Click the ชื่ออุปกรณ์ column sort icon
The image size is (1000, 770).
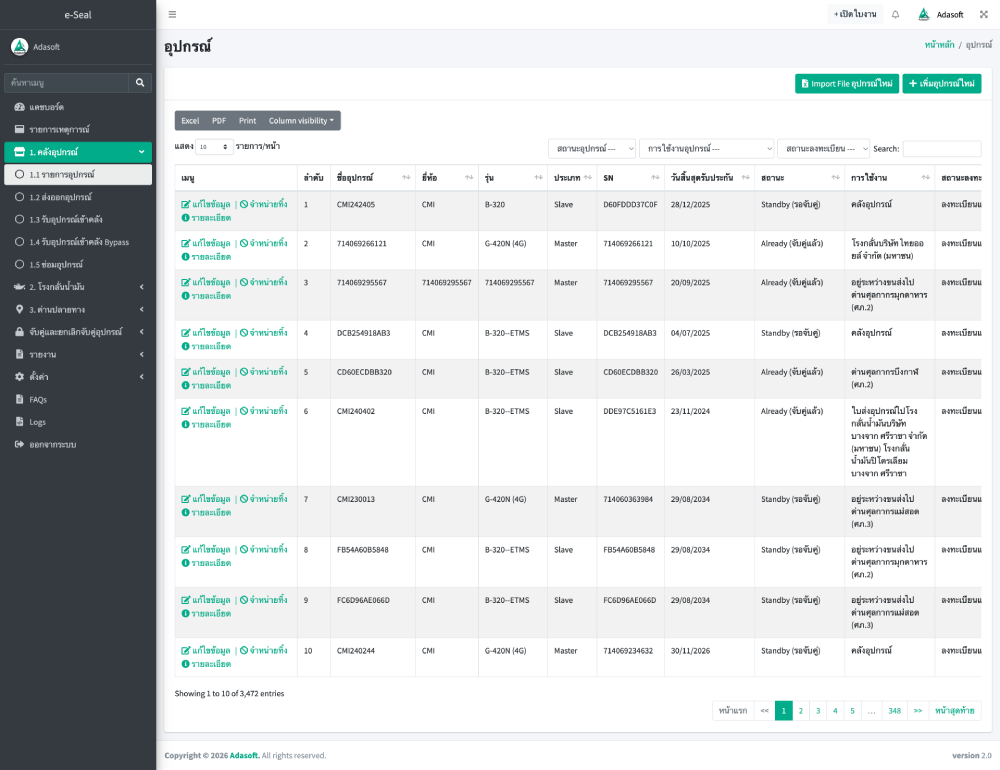pos(405,178)
